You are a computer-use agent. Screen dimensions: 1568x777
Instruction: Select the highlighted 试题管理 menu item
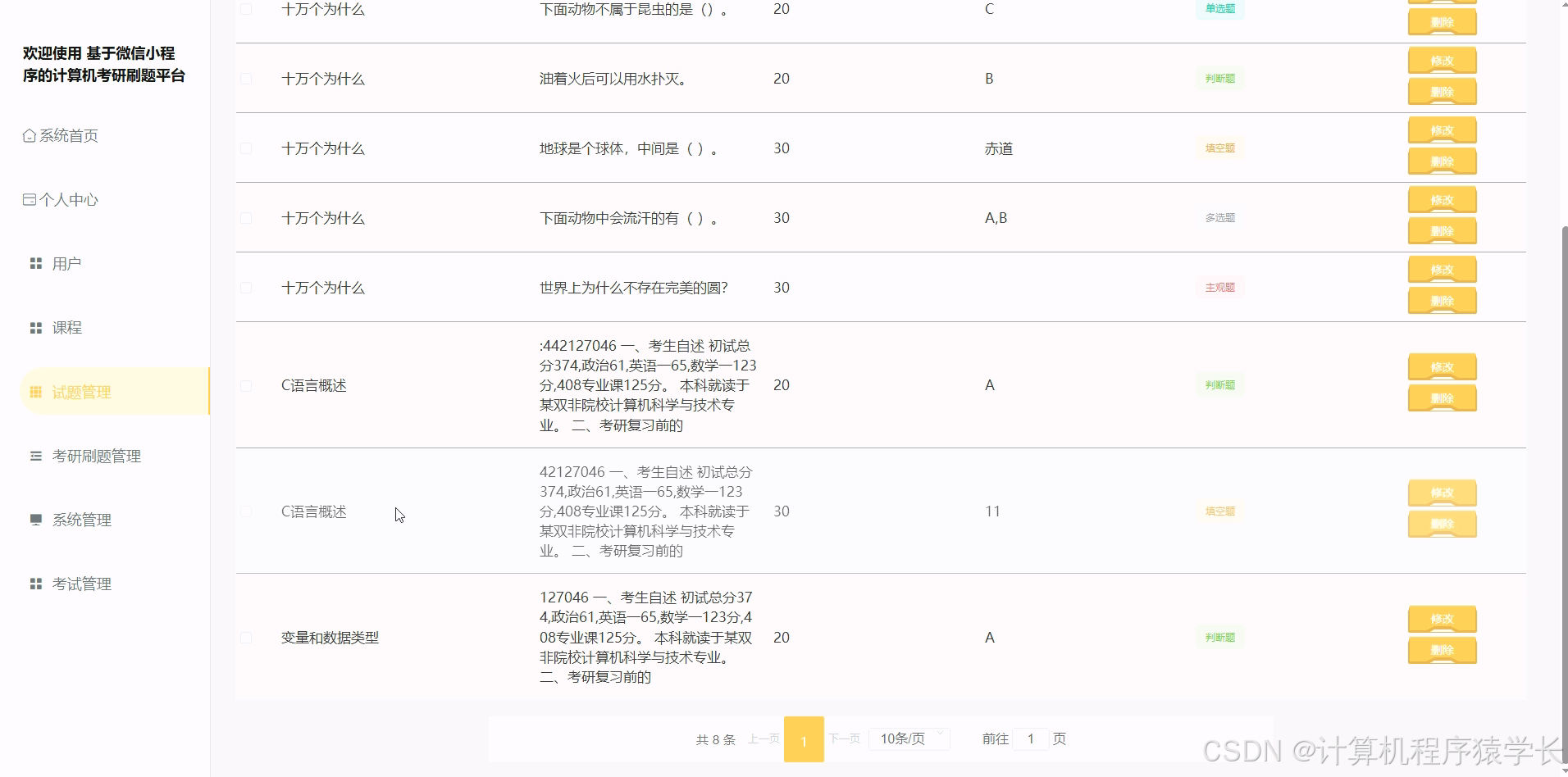tap(115, 392)
